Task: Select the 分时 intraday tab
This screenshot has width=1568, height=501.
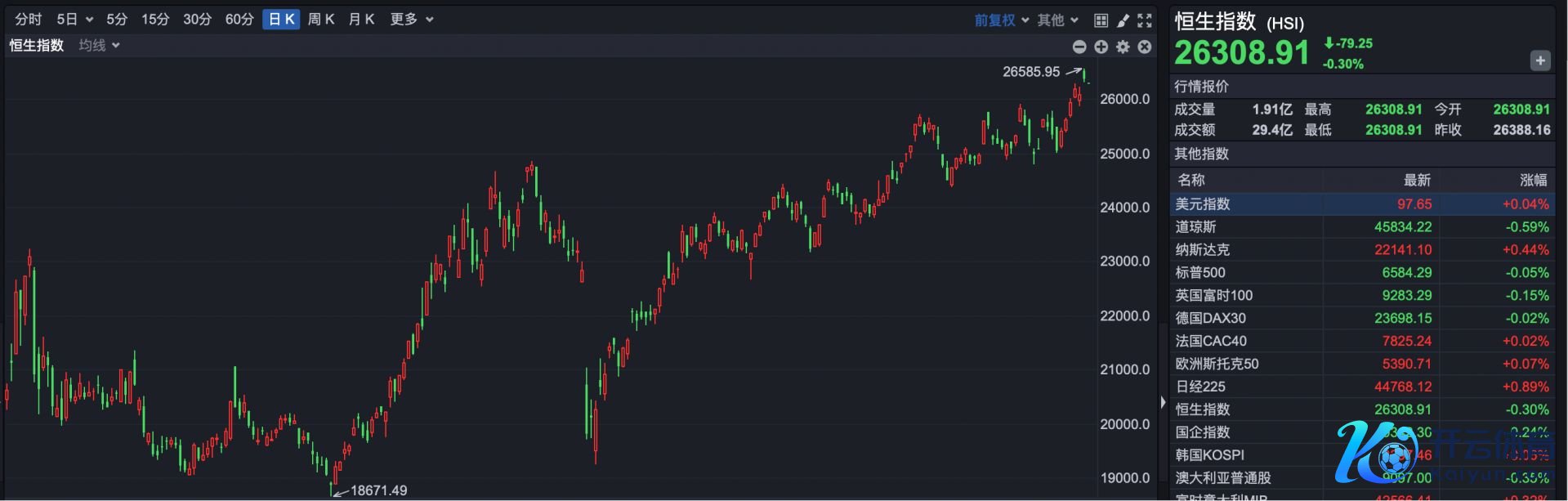Action: 29,20
